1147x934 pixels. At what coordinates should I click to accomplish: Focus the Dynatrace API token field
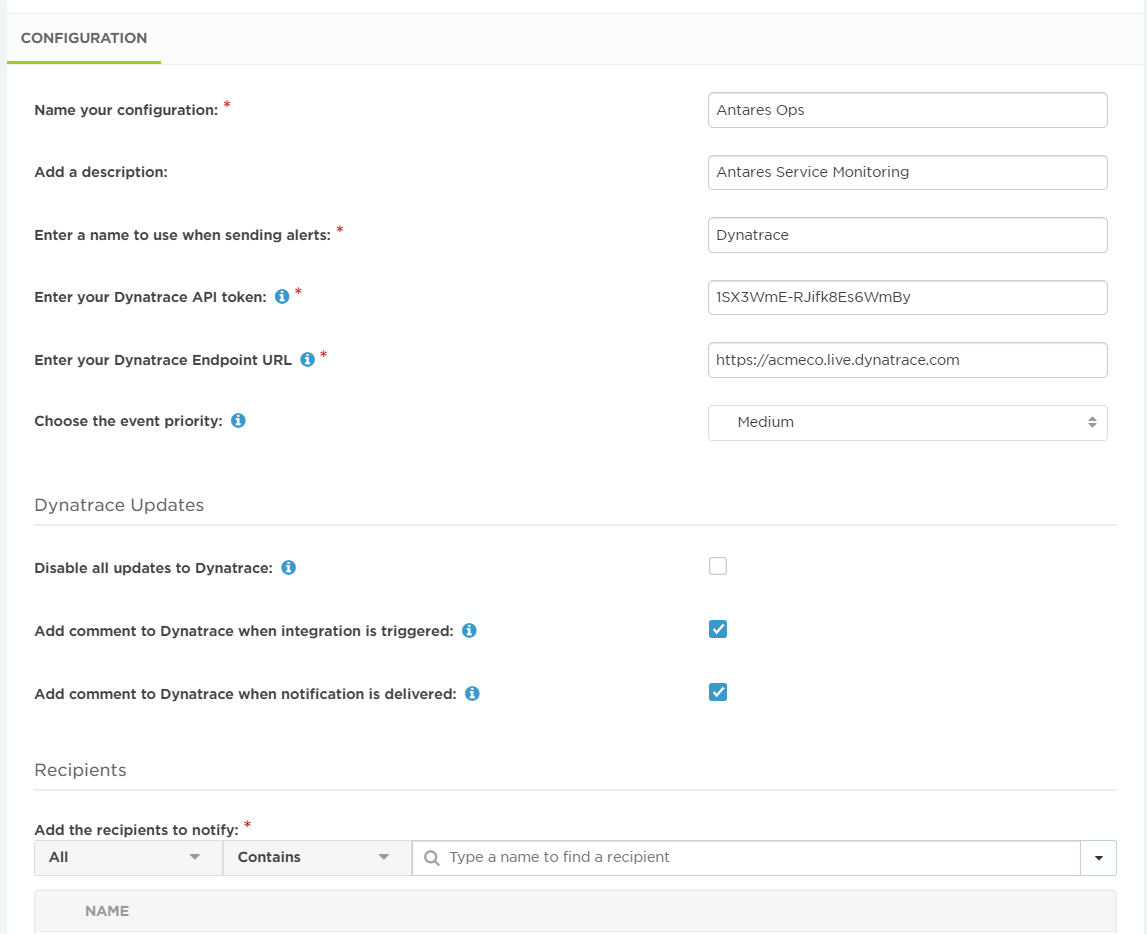[907, 298]
